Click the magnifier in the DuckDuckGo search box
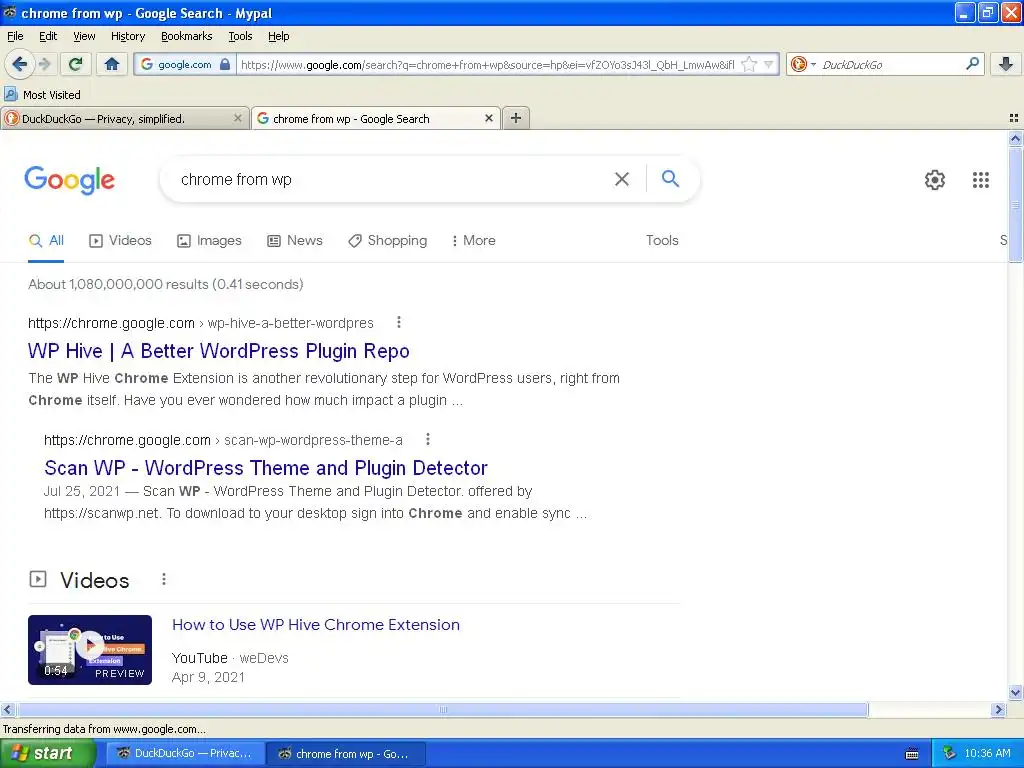The height and width of the screenshot is (768, 1024). click(972, 64)
